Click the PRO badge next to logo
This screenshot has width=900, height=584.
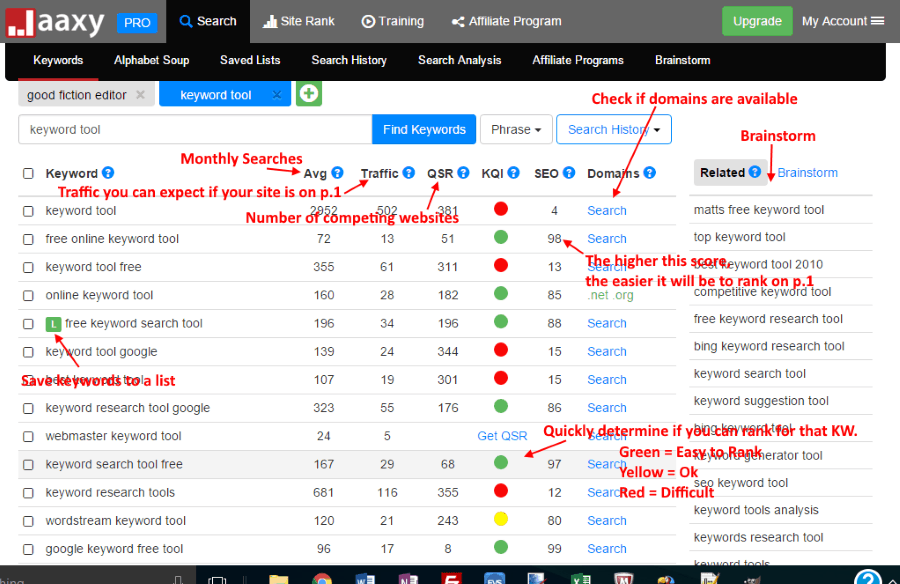click(137, 22)
